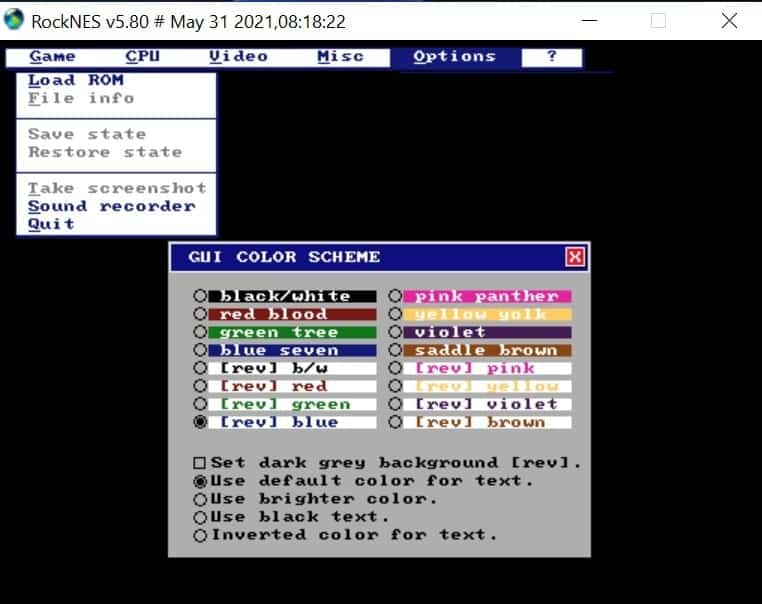
Task: Choose File info menu entry
Action: coord(81,98)
